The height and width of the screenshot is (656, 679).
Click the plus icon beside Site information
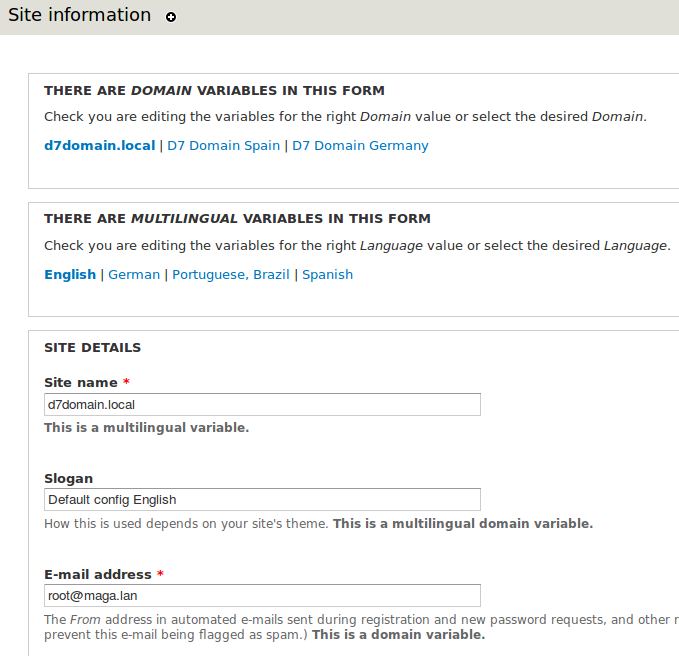tap(171, 17)
